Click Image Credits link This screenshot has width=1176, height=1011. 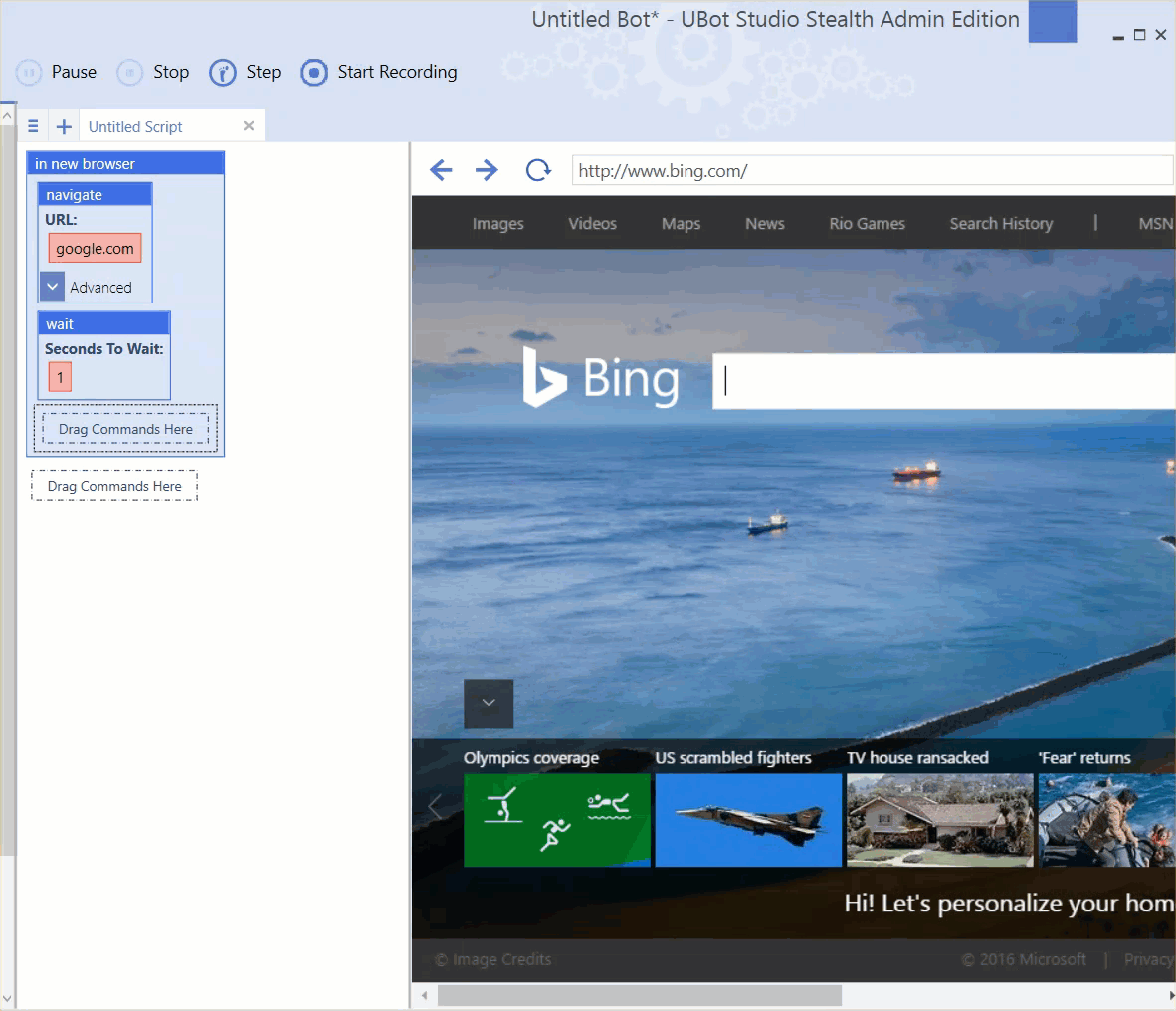coord(493,959)
